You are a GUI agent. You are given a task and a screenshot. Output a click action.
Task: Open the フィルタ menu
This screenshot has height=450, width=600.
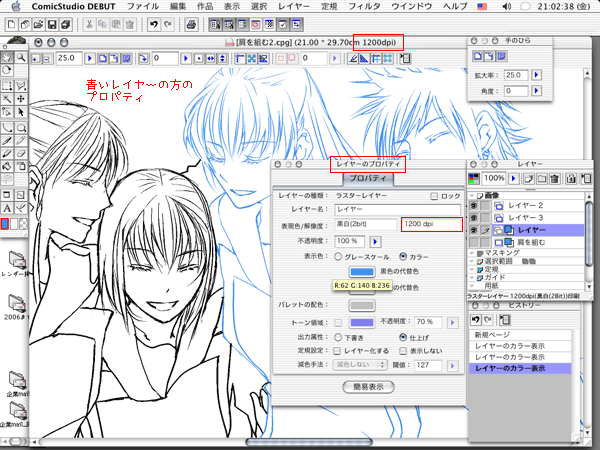pyautogui.click(x=347, y=7)
